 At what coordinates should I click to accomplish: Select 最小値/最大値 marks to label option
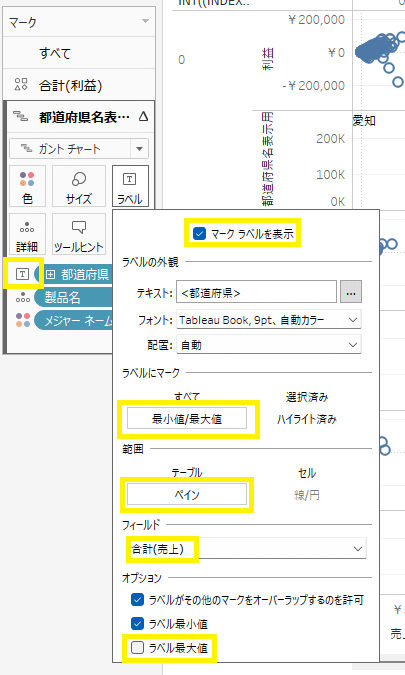tap(187, 418)
